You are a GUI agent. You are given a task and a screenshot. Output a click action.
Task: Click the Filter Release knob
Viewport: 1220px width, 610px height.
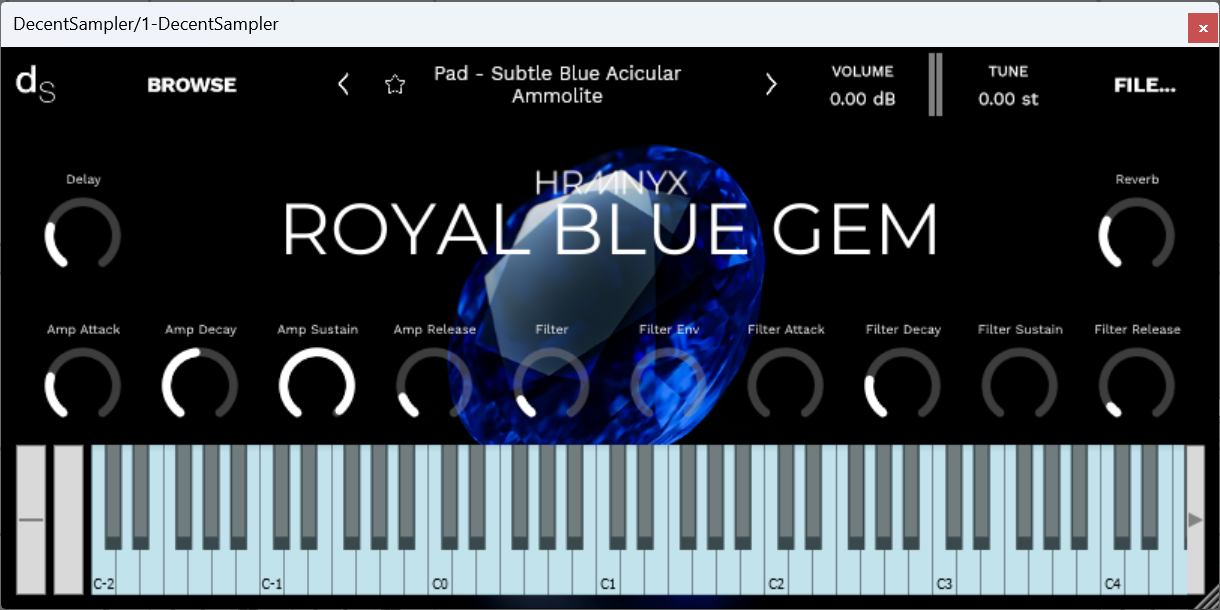click(x=1137, y=385)
